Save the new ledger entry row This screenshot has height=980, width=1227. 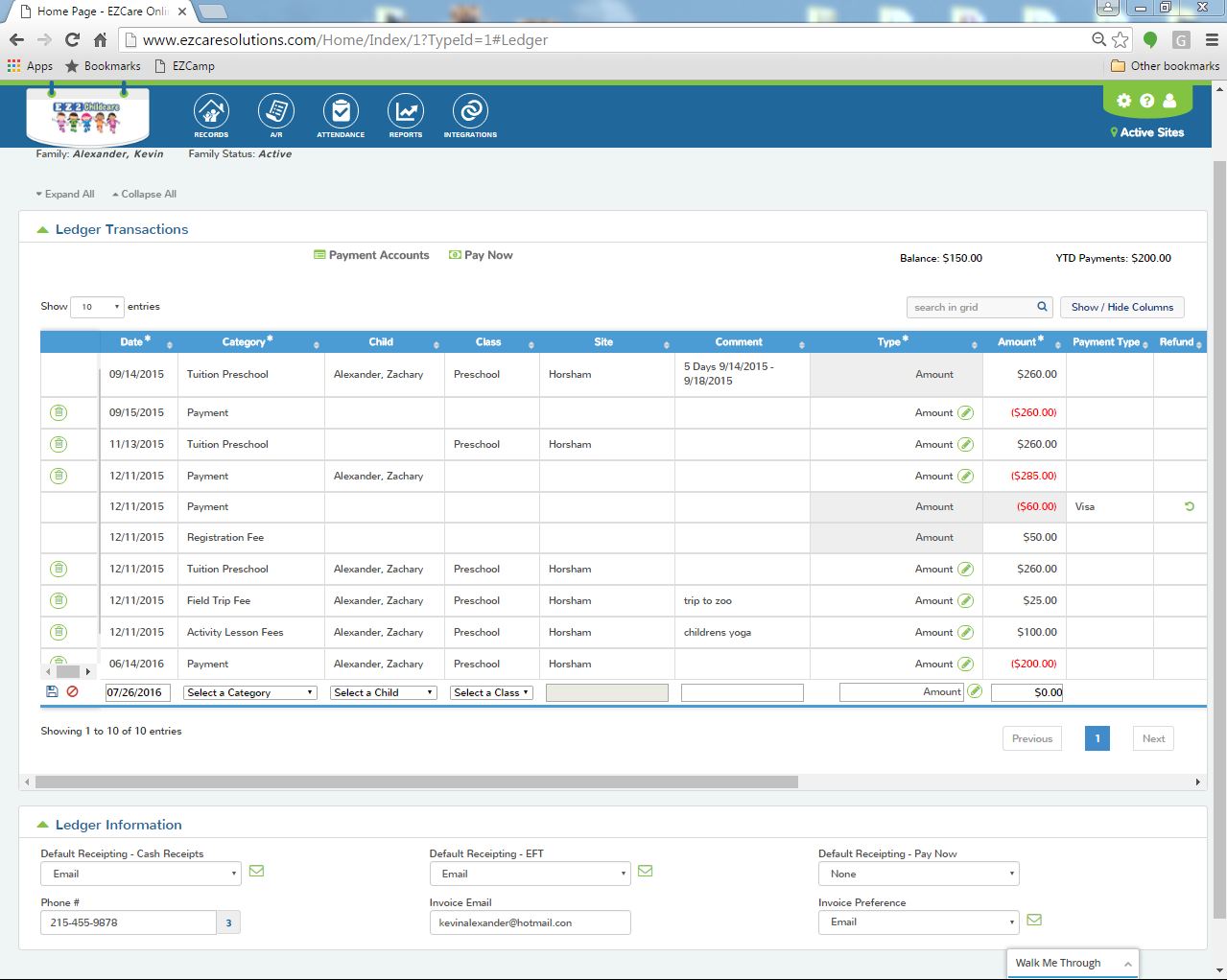pos(52,691)
